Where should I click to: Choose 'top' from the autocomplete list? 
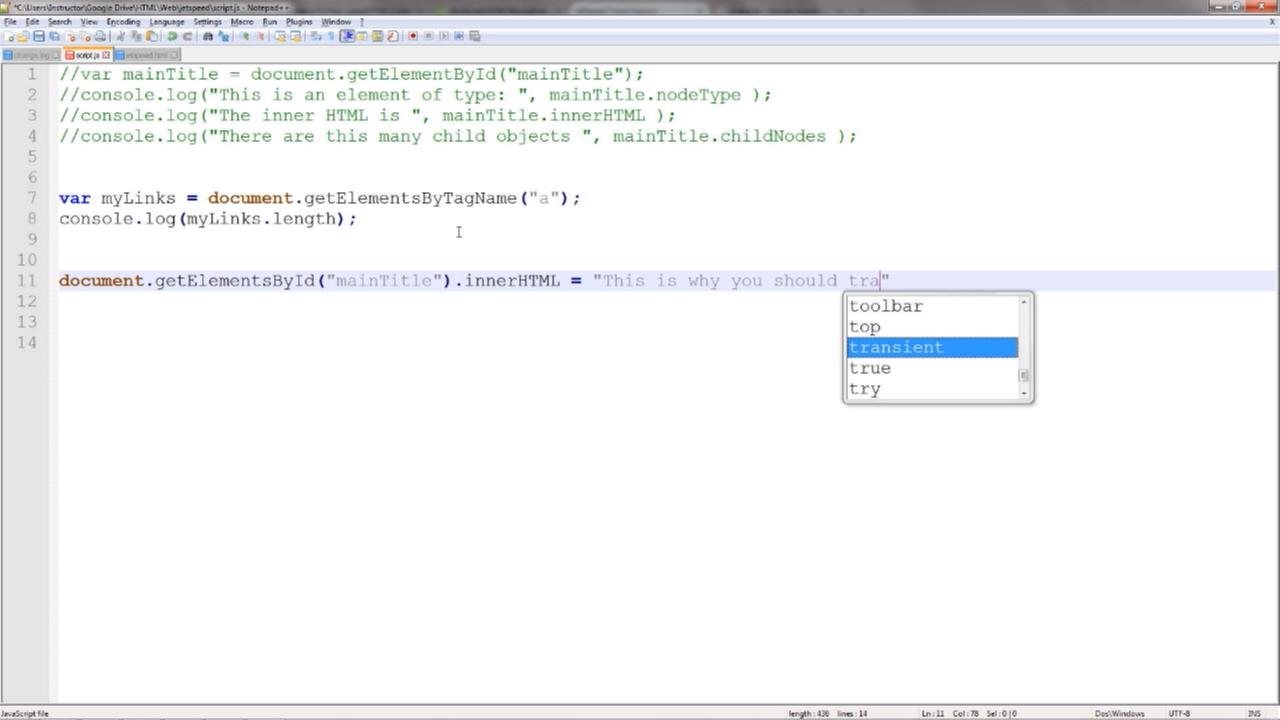(x=932, y=327)
